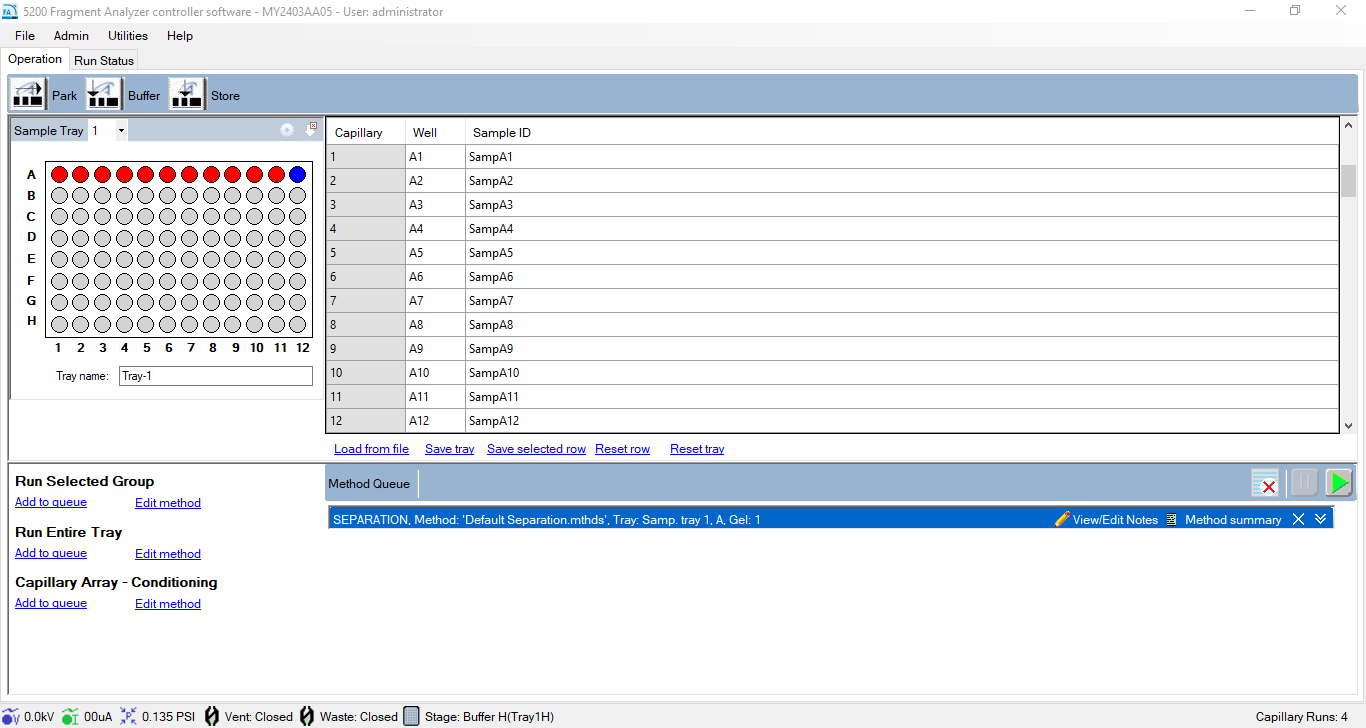Open the Method summary icon in queue row

tap(1171, 520)
